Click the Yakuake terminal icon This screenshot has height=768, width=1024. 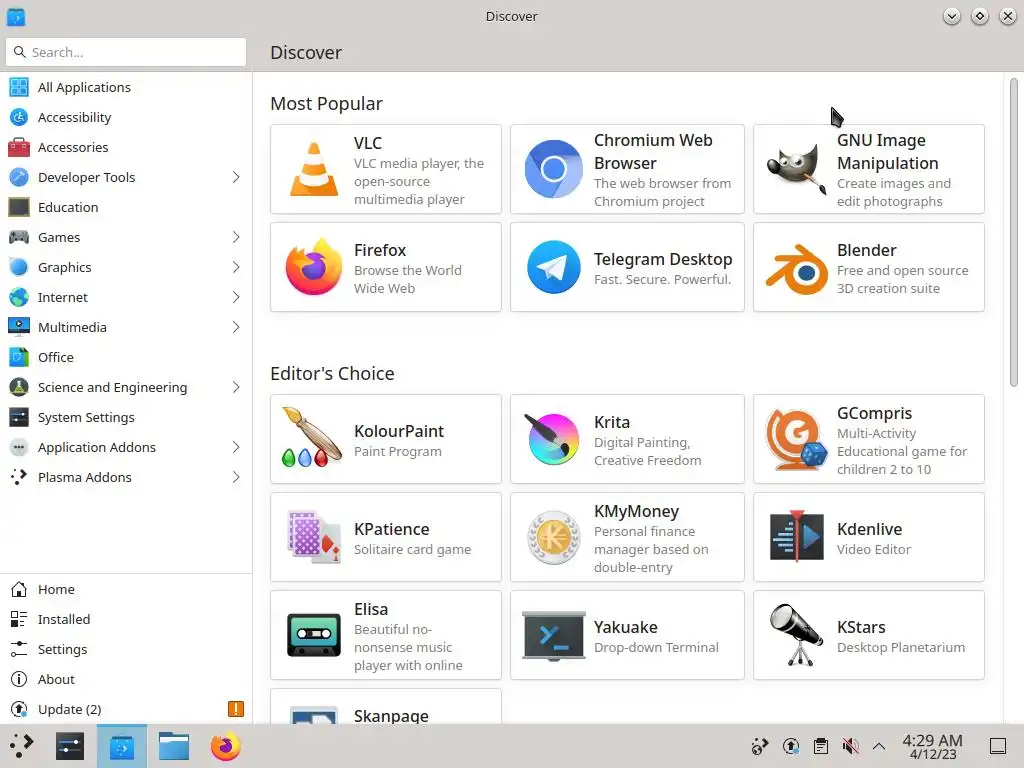point(553,636)
